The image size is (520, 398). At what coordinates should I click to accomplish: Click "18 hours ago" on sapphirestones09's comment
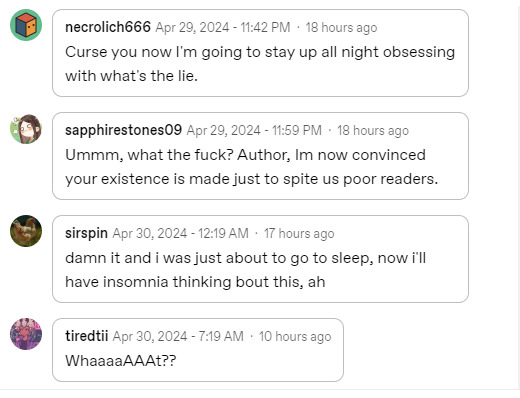coord(373,130)
